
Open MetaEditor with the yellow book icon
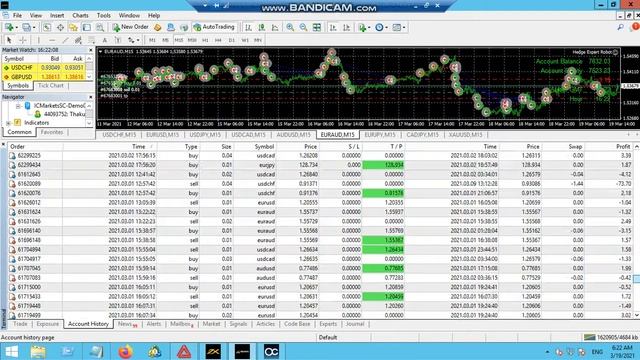158,27
